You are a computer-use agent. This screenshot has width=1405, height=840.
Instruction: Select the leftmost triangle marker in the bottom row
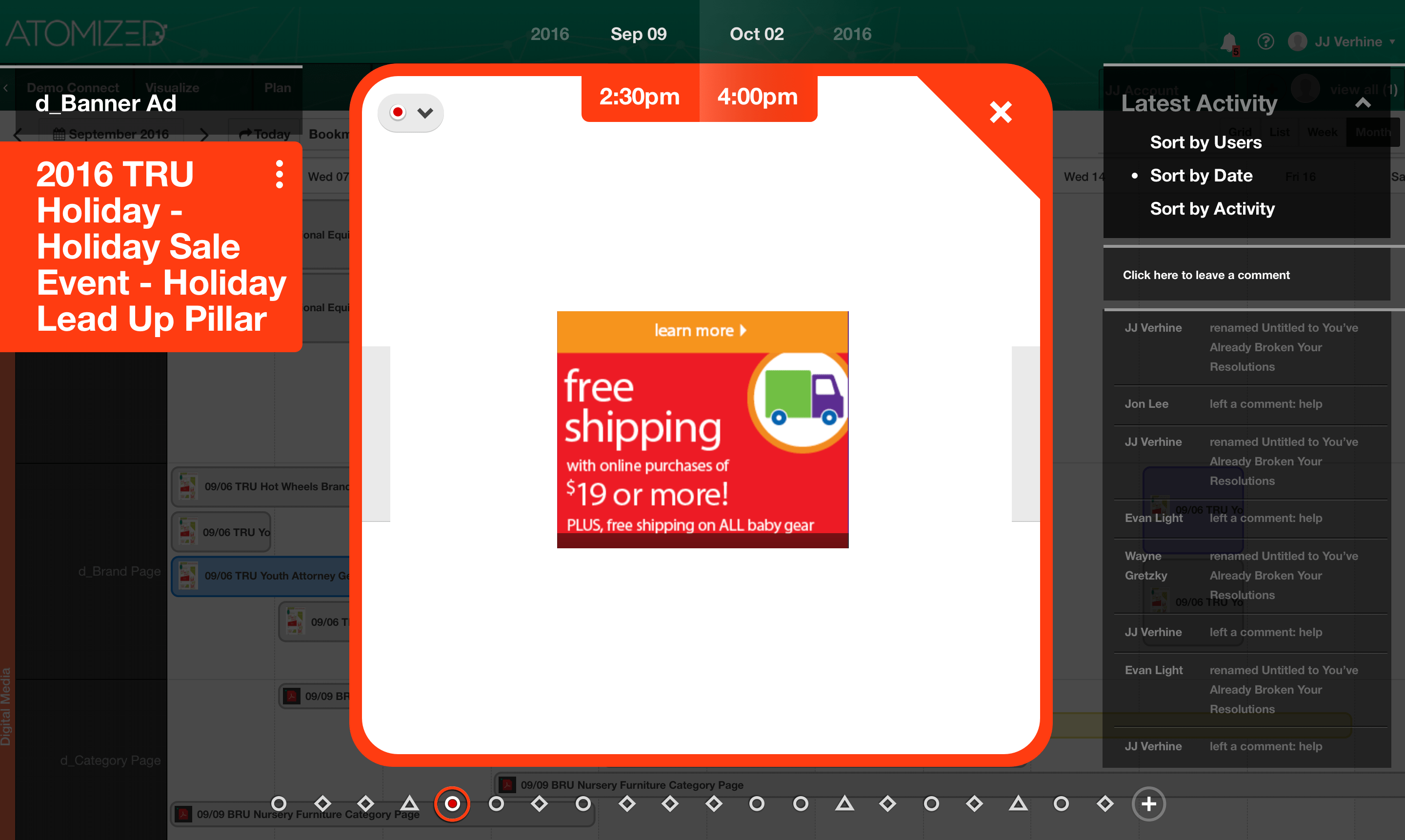409,803
